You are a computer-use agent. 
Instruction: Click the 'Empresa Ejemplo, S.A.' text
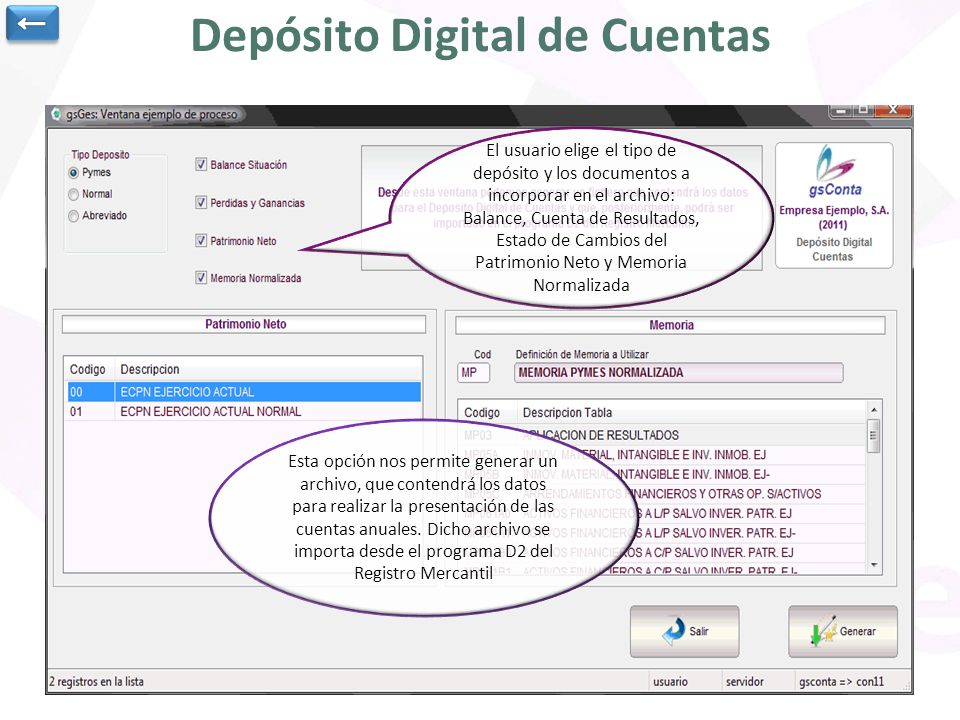(x=834, y=210)
